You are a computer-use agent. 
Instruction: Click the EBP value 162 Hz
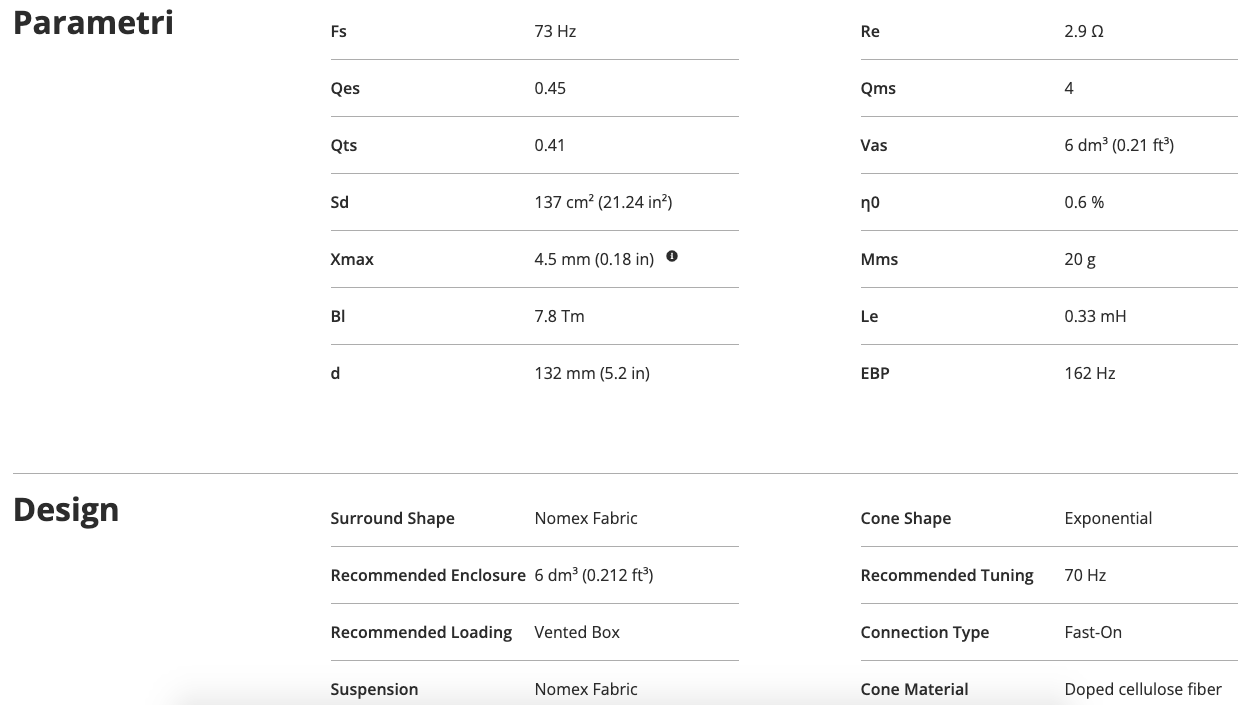(x=1090, y=374)
